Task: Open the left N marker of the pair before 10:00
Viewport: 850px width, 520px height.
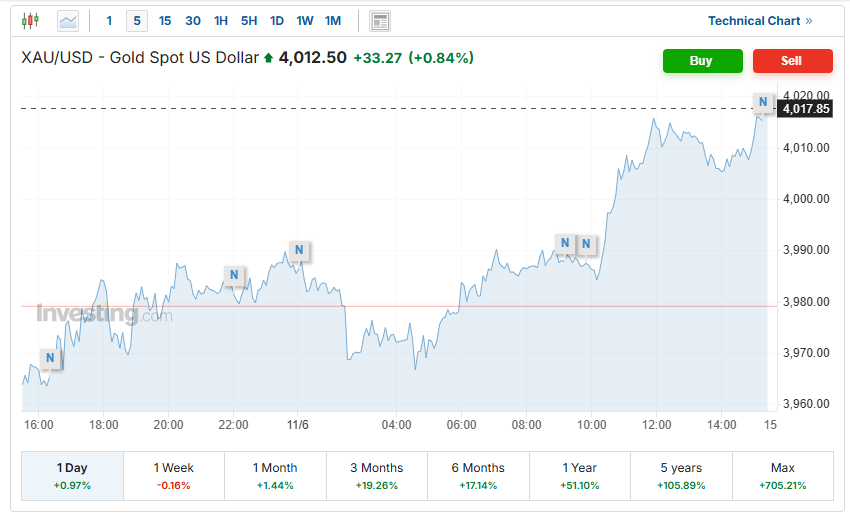Action: (565, 243)
